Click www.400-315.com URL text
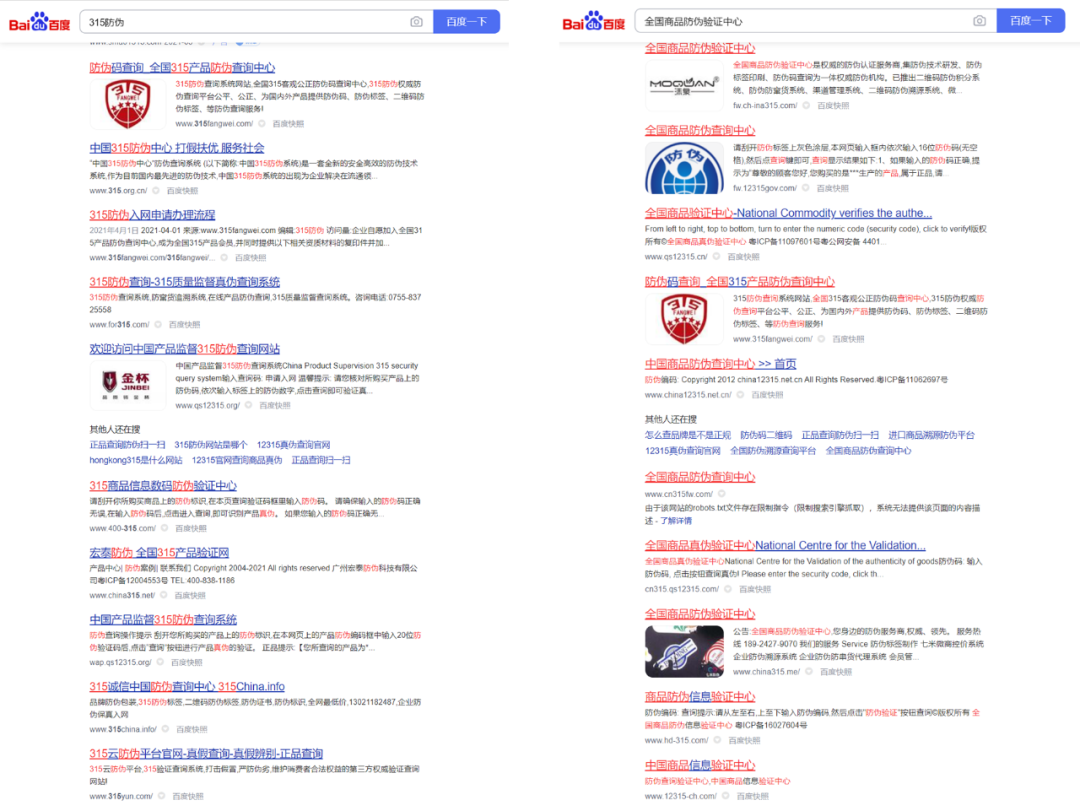This screenshot has height=811, width=1080. (123, 528)
